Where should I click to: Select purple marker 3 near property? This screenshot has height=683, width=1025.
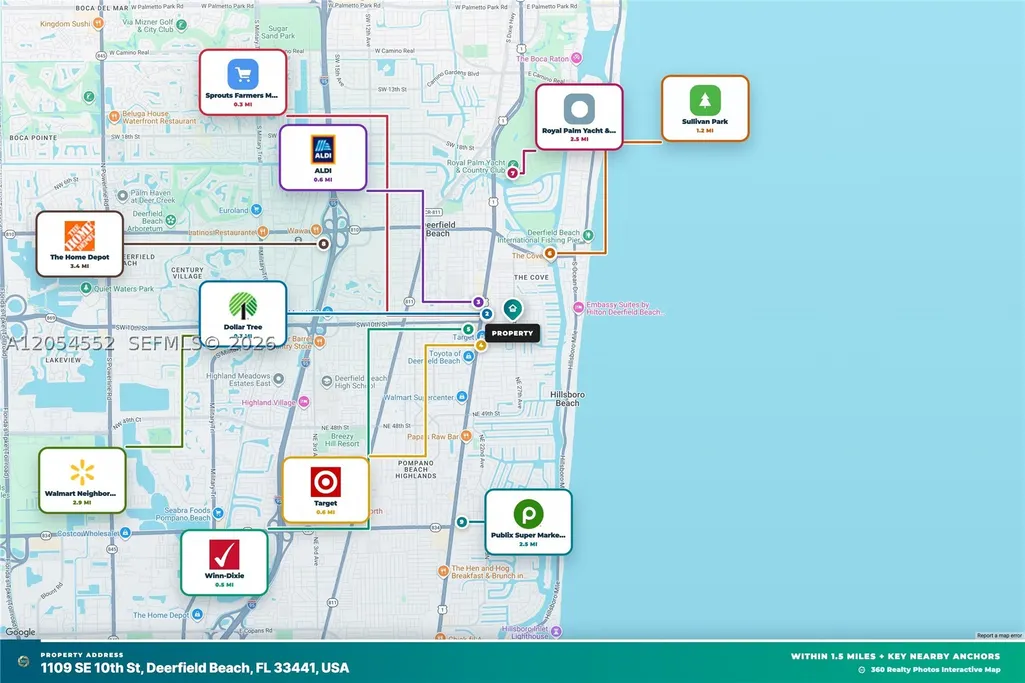[x=479, y=302]
